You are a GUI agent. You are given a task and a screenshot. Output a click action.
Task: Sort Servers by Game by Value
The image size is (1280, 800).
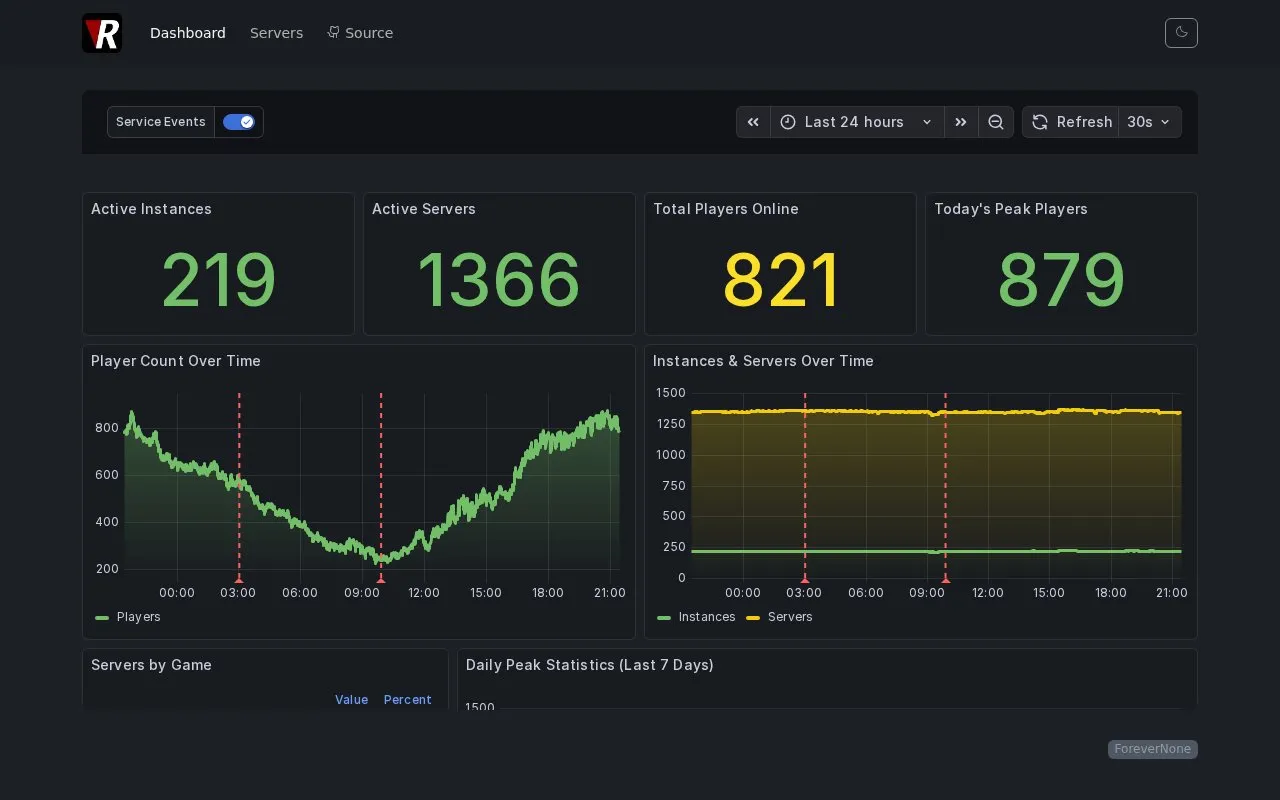pyautogui.click(x=351, y=700)
